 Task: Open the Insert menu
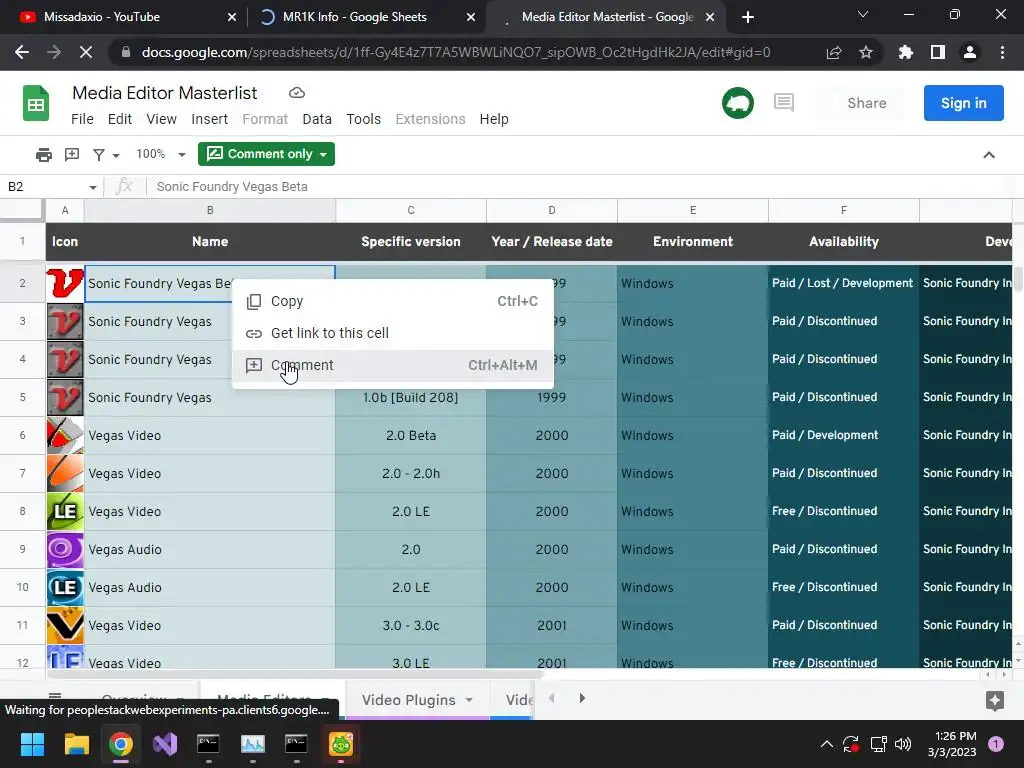[x=209, y=119]
